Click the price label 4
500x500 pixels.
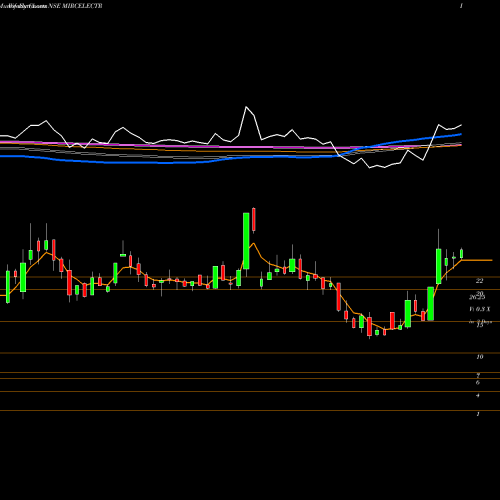coord(478,396)
